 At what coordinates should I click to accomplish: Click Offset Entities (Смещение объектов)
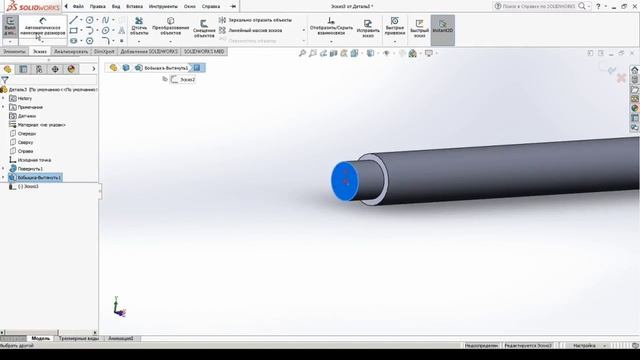[204, 29]
